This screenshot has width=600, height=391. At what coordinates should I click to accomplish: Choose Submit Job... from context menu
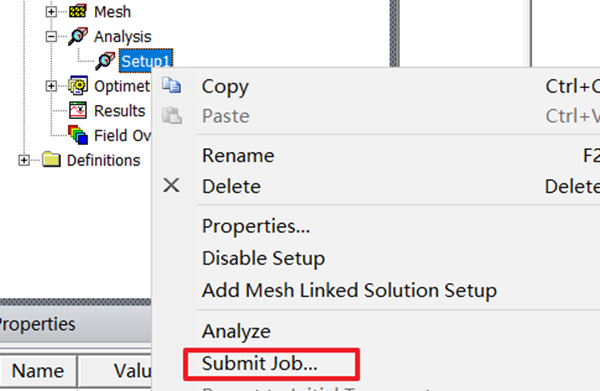[x=272, y=364]
